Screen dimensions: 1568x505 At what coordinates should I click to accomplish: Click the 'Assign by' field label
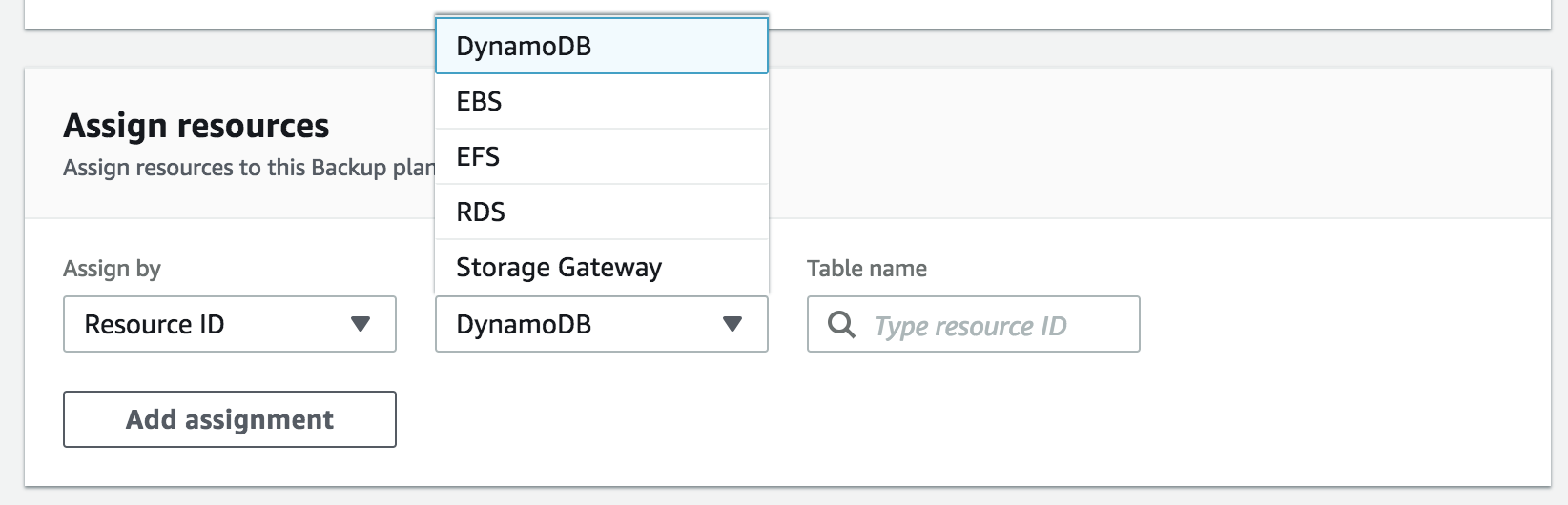112,269
